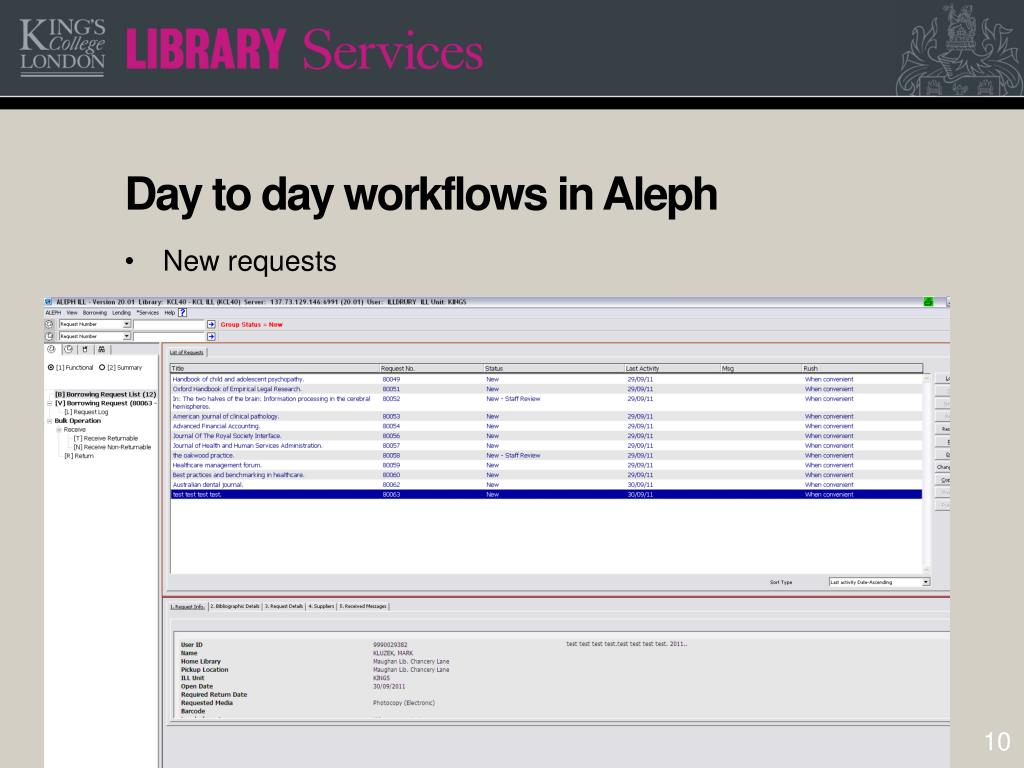
Task: Select the third navigation pane tab icon
Action: click(85, 349)
